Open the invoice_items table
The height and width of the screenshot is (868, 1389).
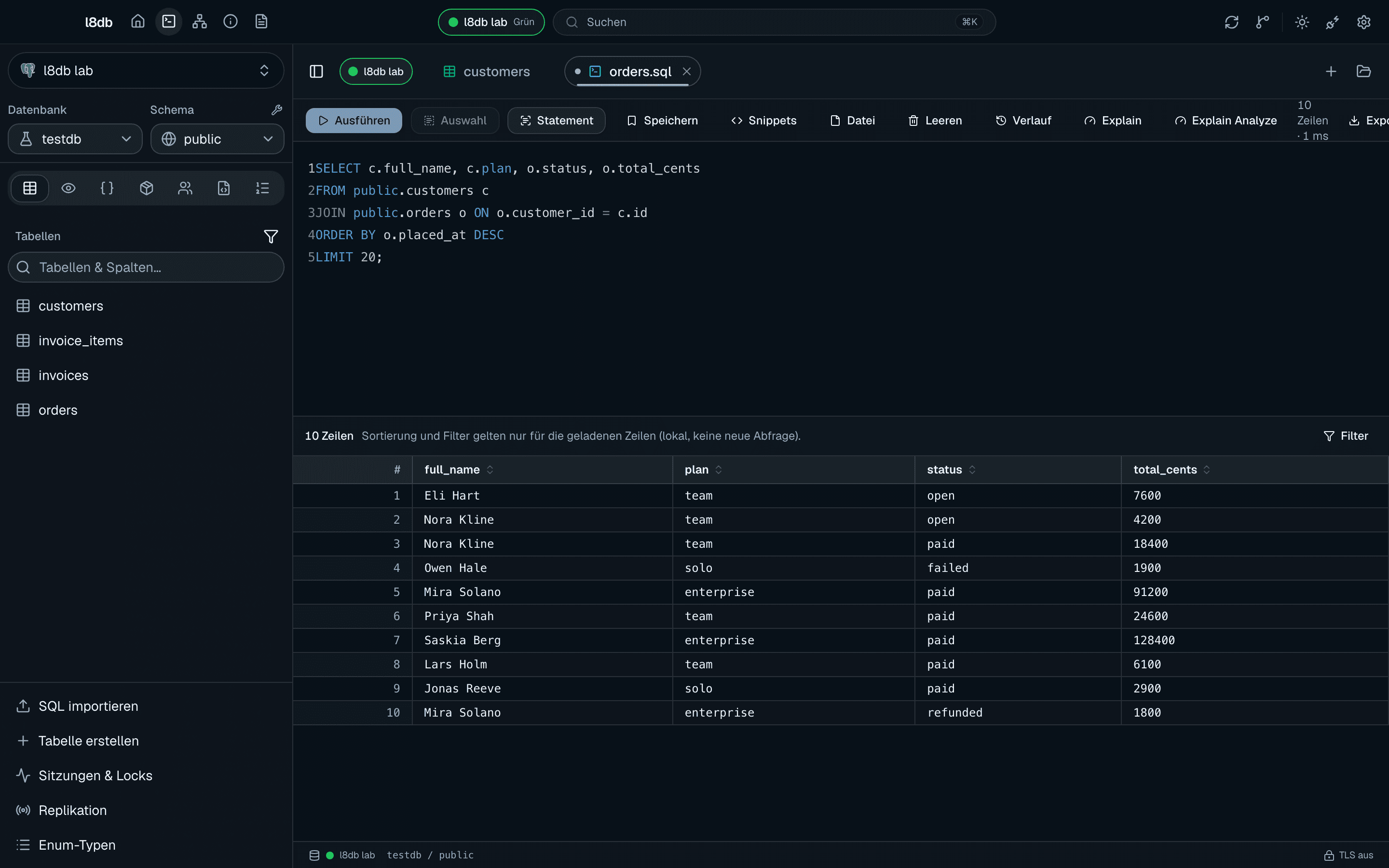146,340
